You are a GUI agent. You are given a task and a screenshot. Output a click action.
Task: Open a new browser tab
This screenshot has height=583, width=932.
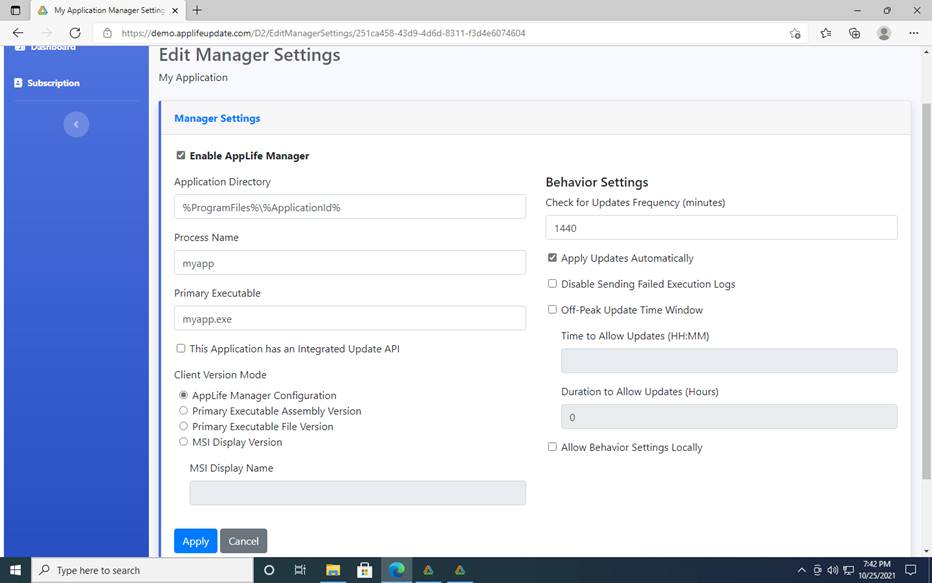[x=197, y=10]
